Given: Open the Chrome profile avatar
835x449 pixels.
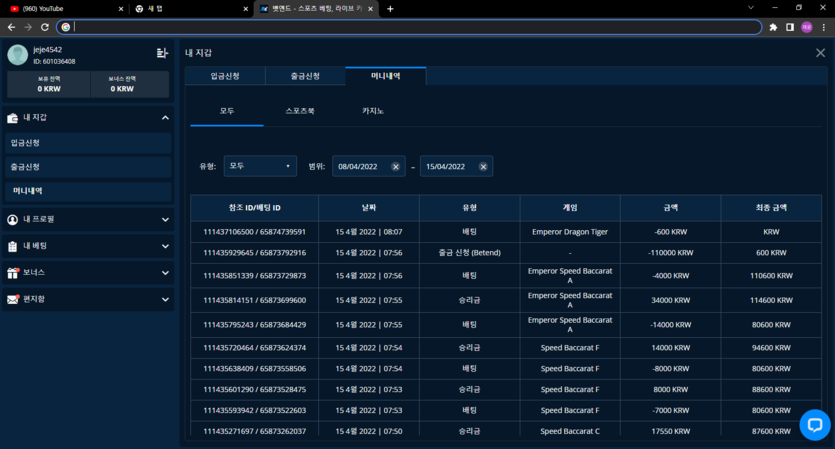Looking at the screenshot, I should tap(807, 27).
